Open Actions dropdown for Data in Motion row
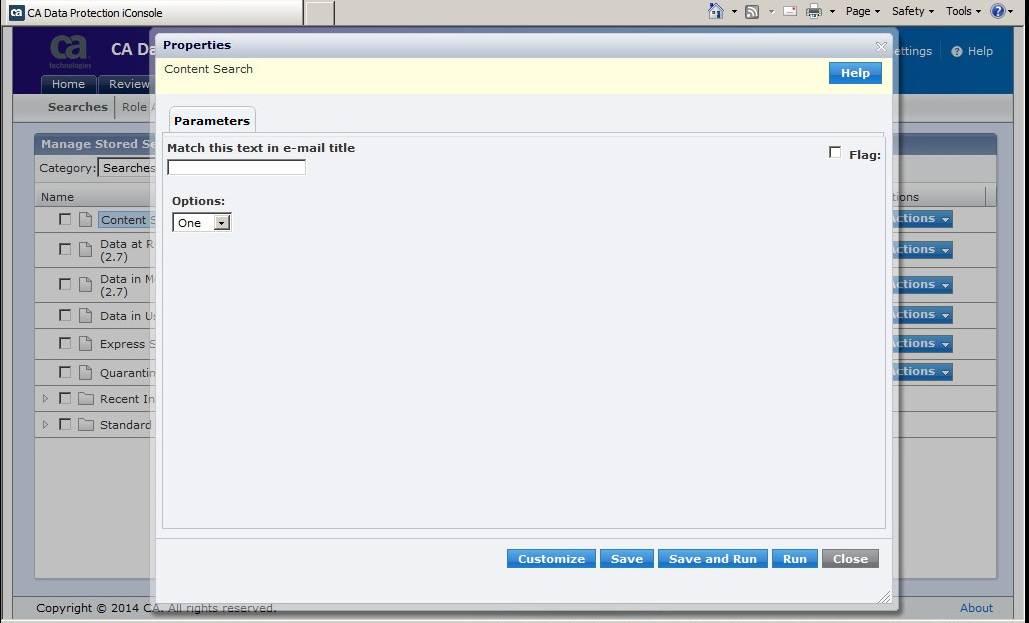Image resolution: width=1029 pixels, height=623 pixels. 921,284
